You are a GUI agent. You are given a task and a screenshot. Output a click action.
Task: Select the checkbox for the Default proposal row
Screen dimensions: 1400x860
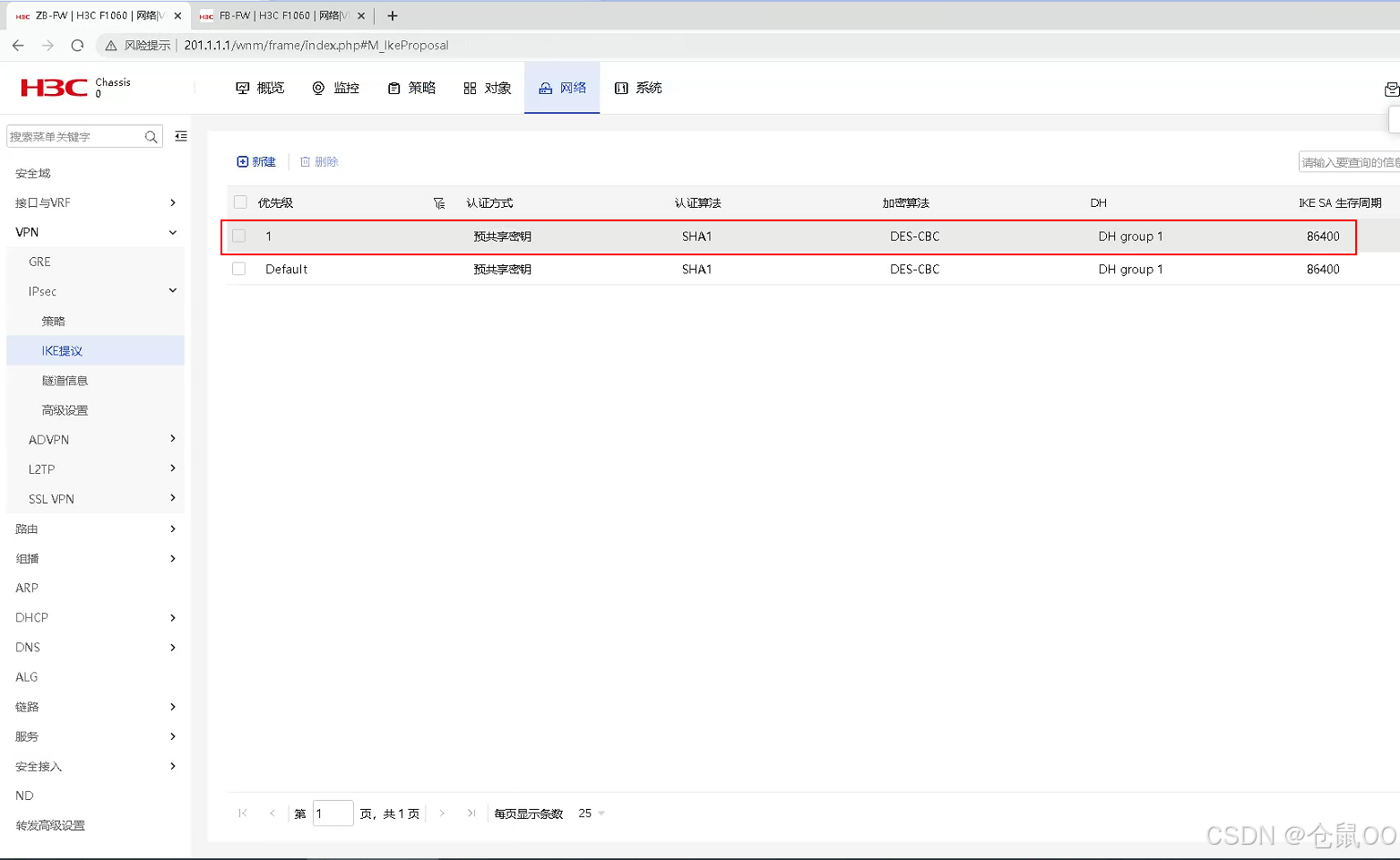pyautogui.click(x=239, y=269)
